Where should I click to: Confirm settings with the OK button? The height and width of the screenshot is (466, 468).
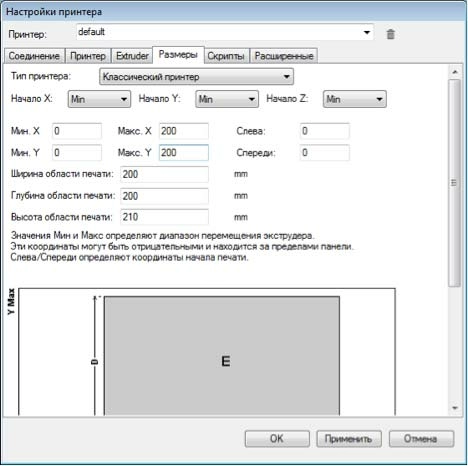click(277, 438)
